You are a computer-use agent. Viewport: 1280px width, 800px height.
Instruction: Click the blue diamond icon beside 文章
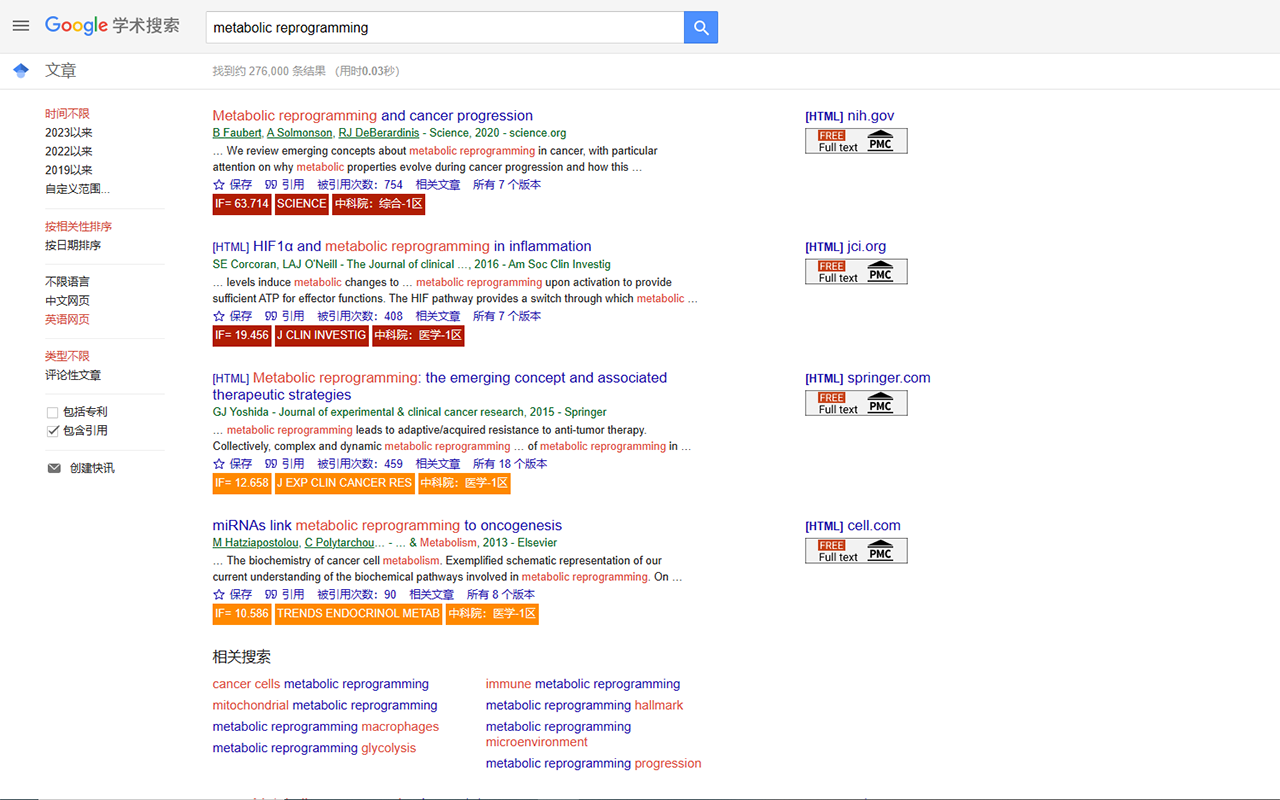(20, 70)
